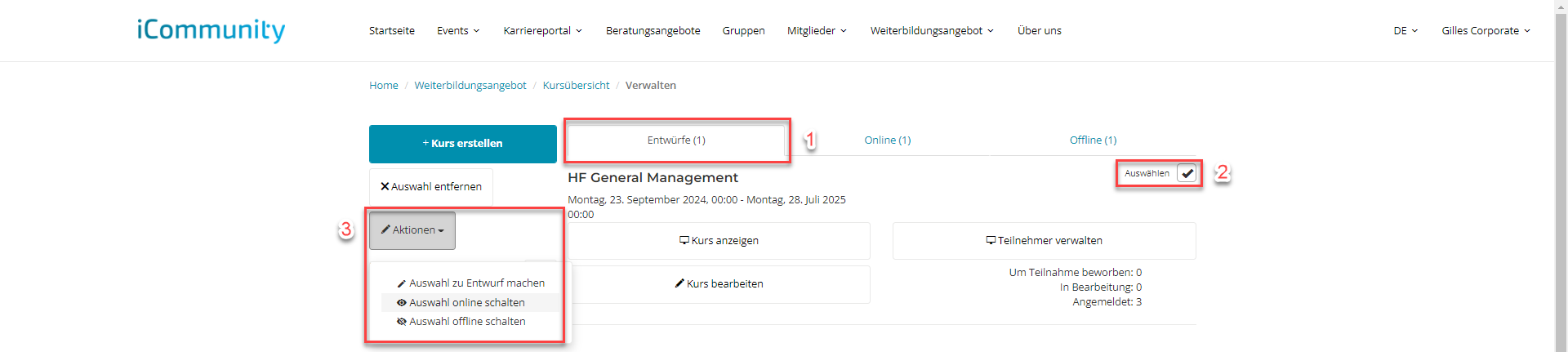Click Auswahl entfernen button

point(431,187)
